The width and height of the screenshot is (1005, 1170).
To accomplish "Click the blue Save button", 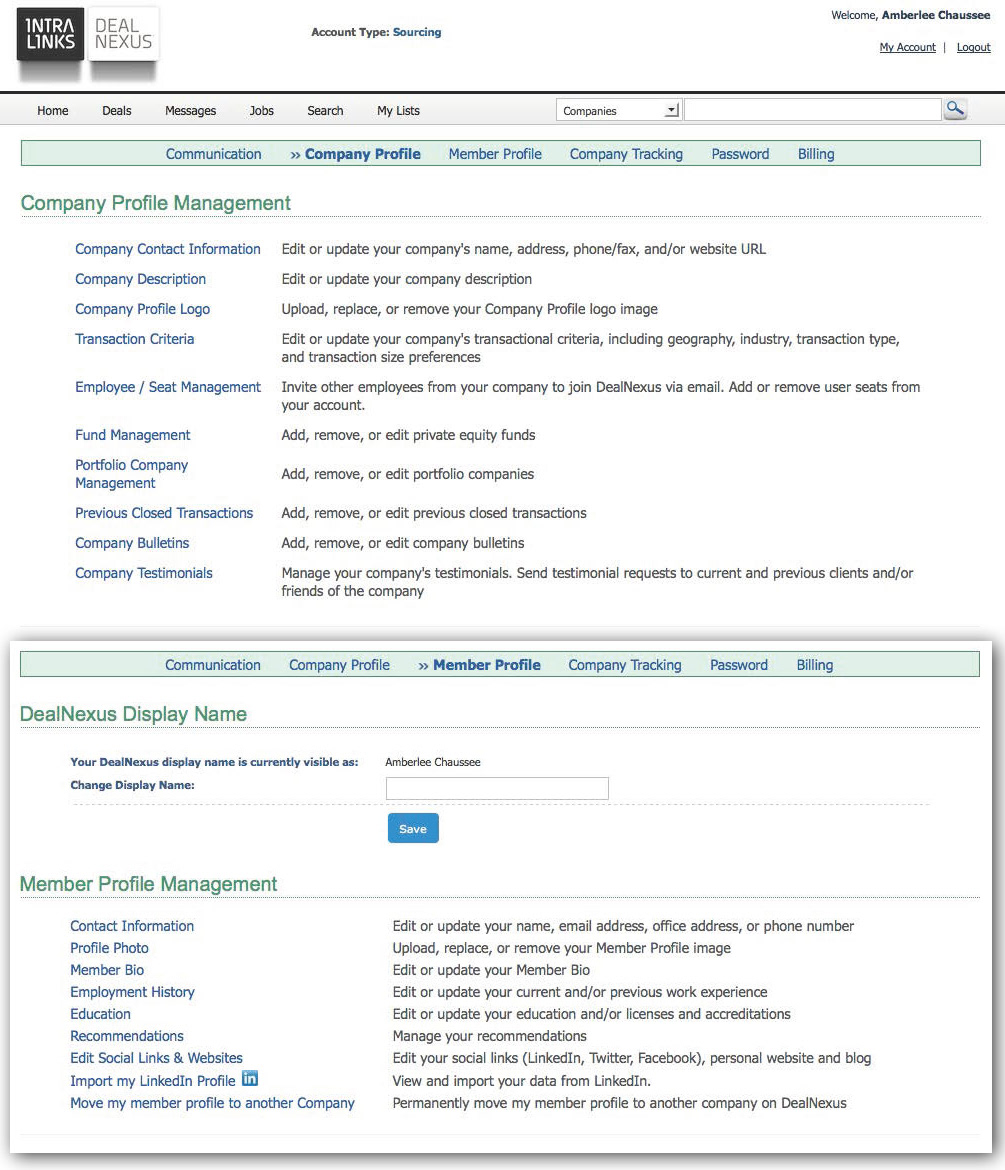I will (413, 828).
